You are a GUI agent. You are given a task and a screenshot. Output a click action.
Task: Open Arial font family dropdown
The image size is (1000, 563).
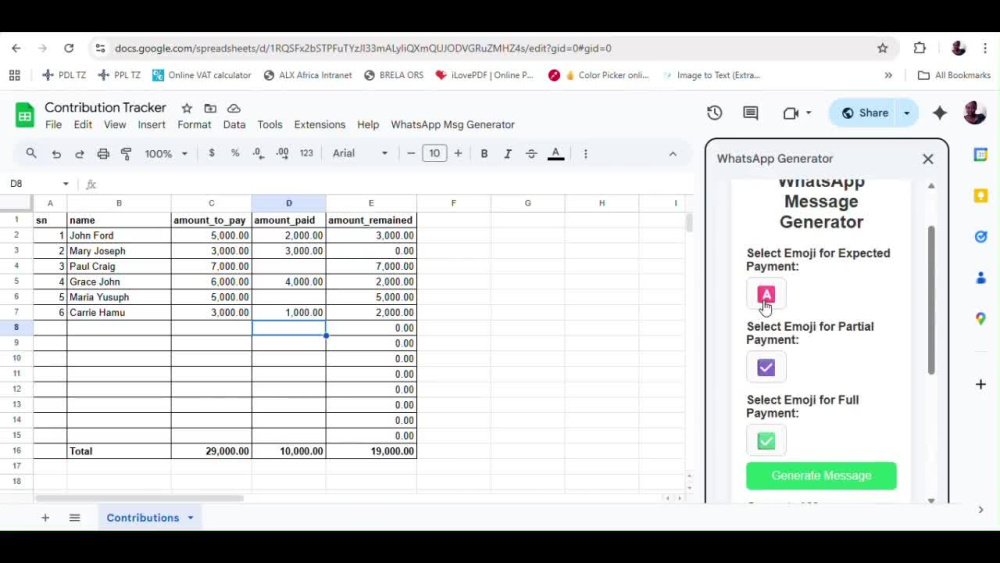point(360,153)
